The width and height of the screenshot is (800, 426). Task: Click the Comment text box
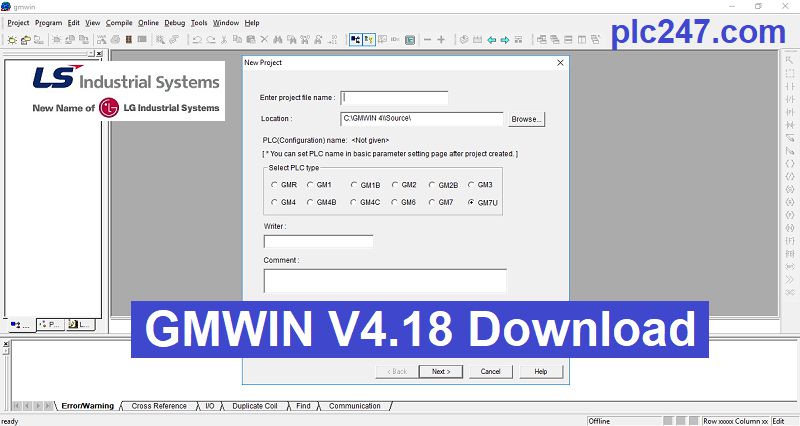385,281
